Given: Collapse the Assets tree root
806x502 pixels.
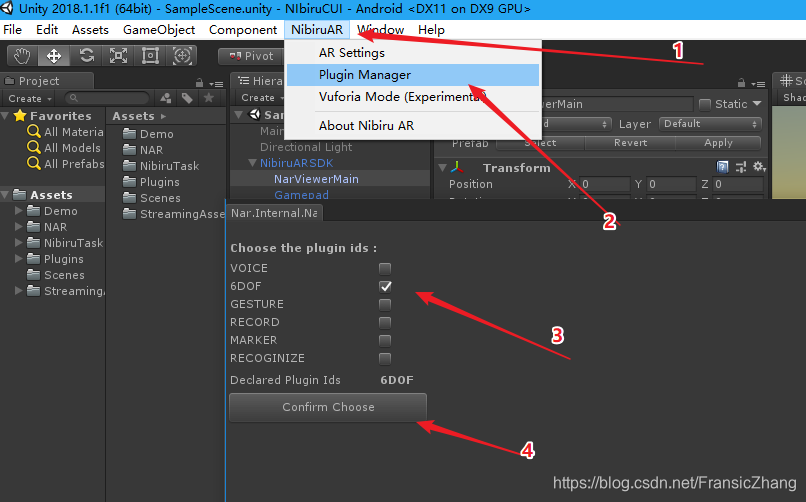Looking at the screenshot, I should click(x=5, y=195).
